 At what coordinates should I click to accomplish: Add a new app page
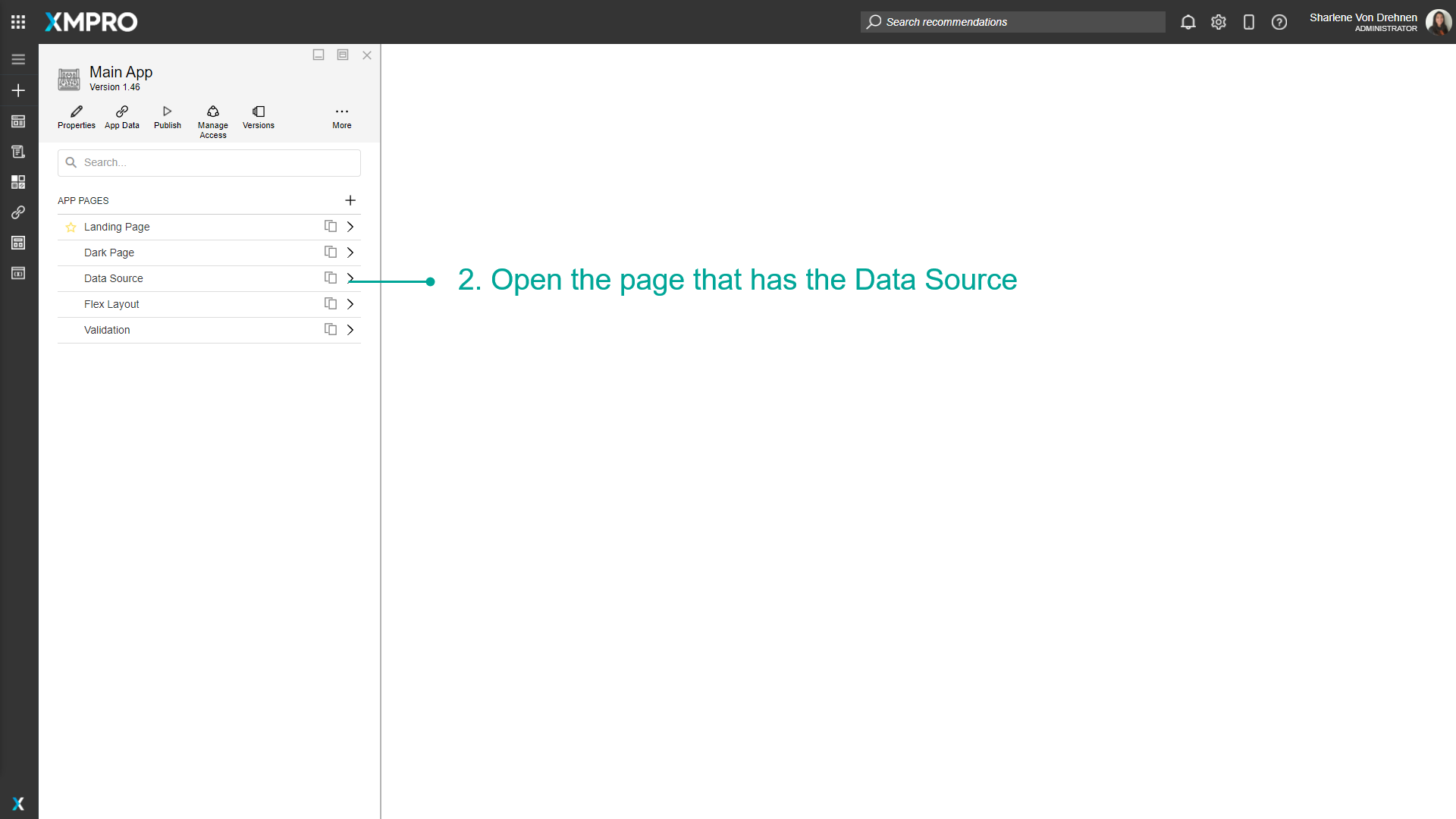pyautogui.click(x=350, y=200)
